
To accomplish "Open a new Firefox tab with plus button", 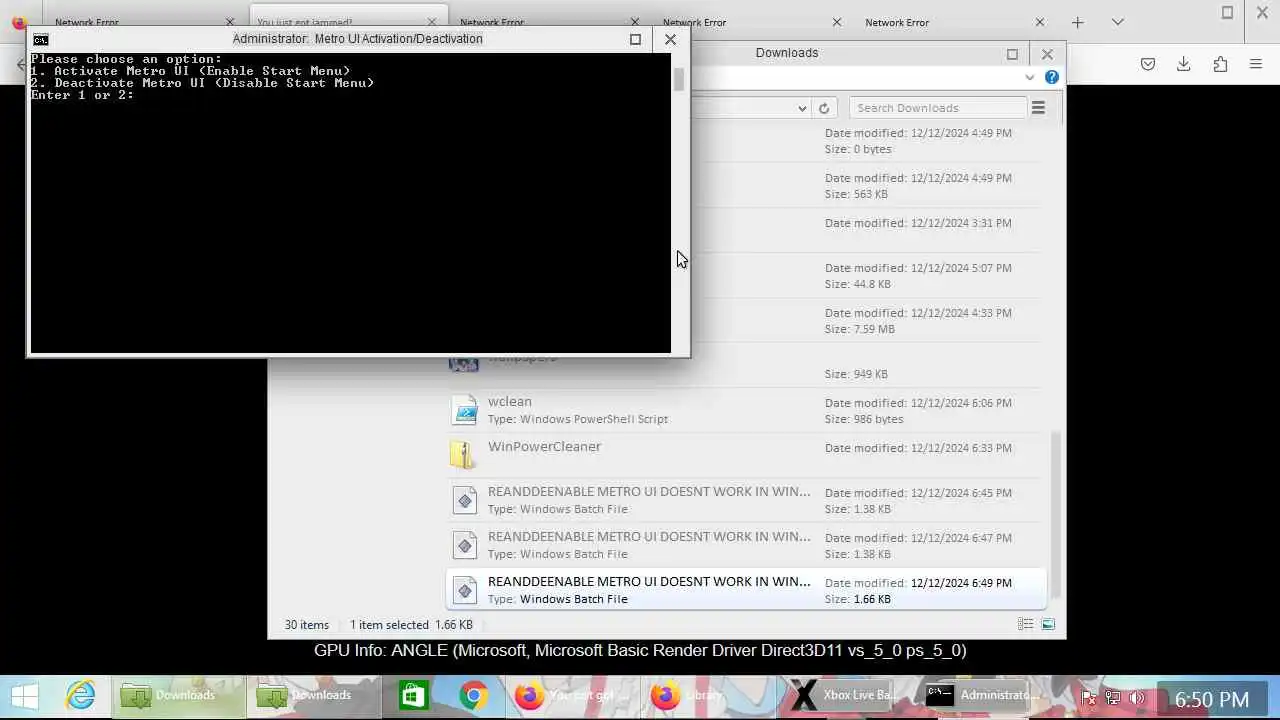I will (x=1077, y=22).
